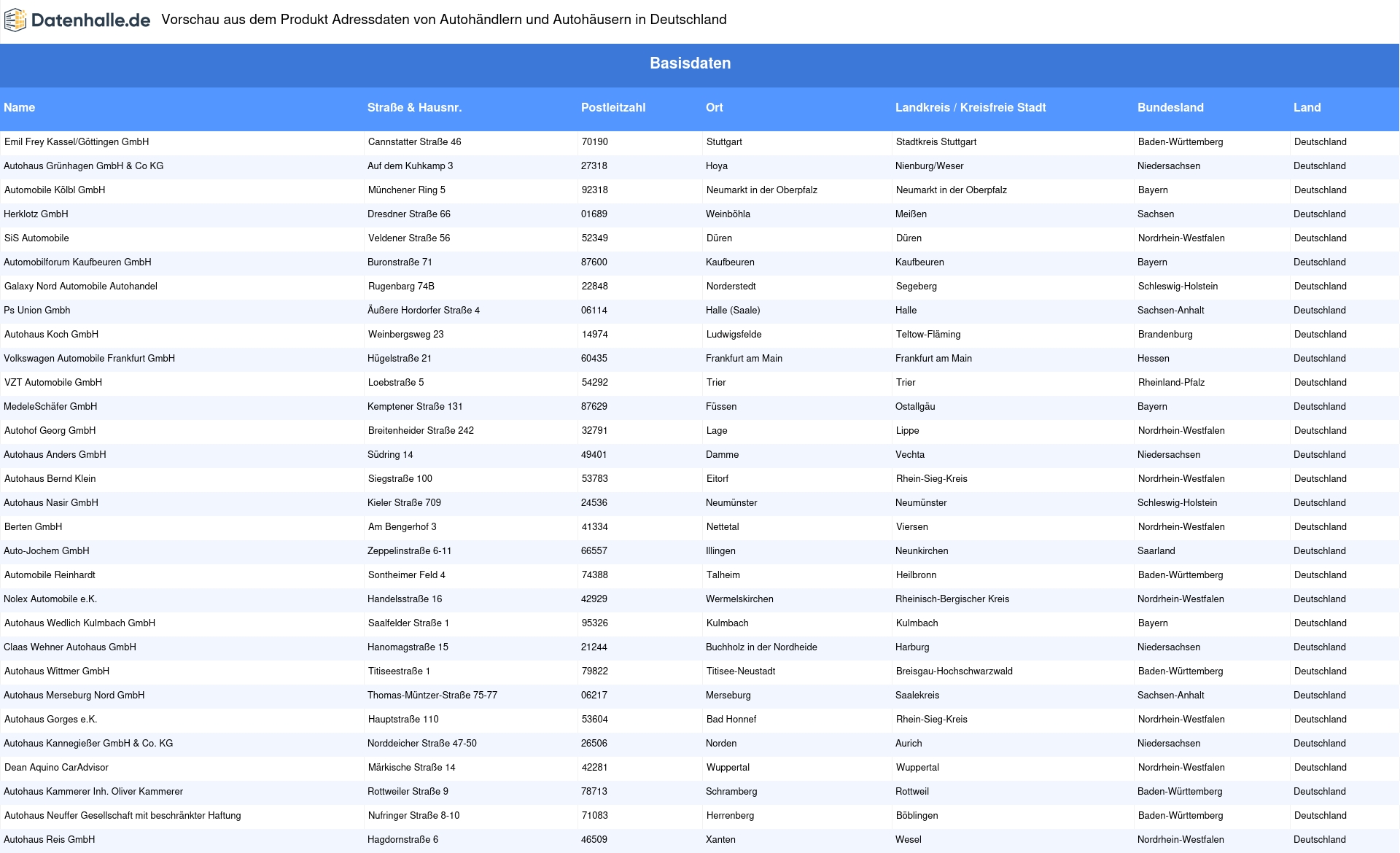This screenshot has width=1400, height=853.
Task: Click the Ort cell Ludwigsfelde
Action: pyautogui.click(x=734, y=335)
